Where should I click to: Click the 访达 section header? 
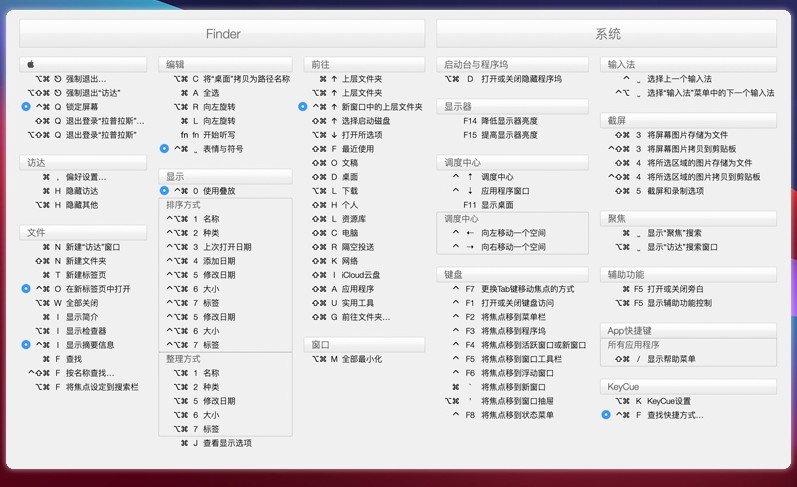83,163
